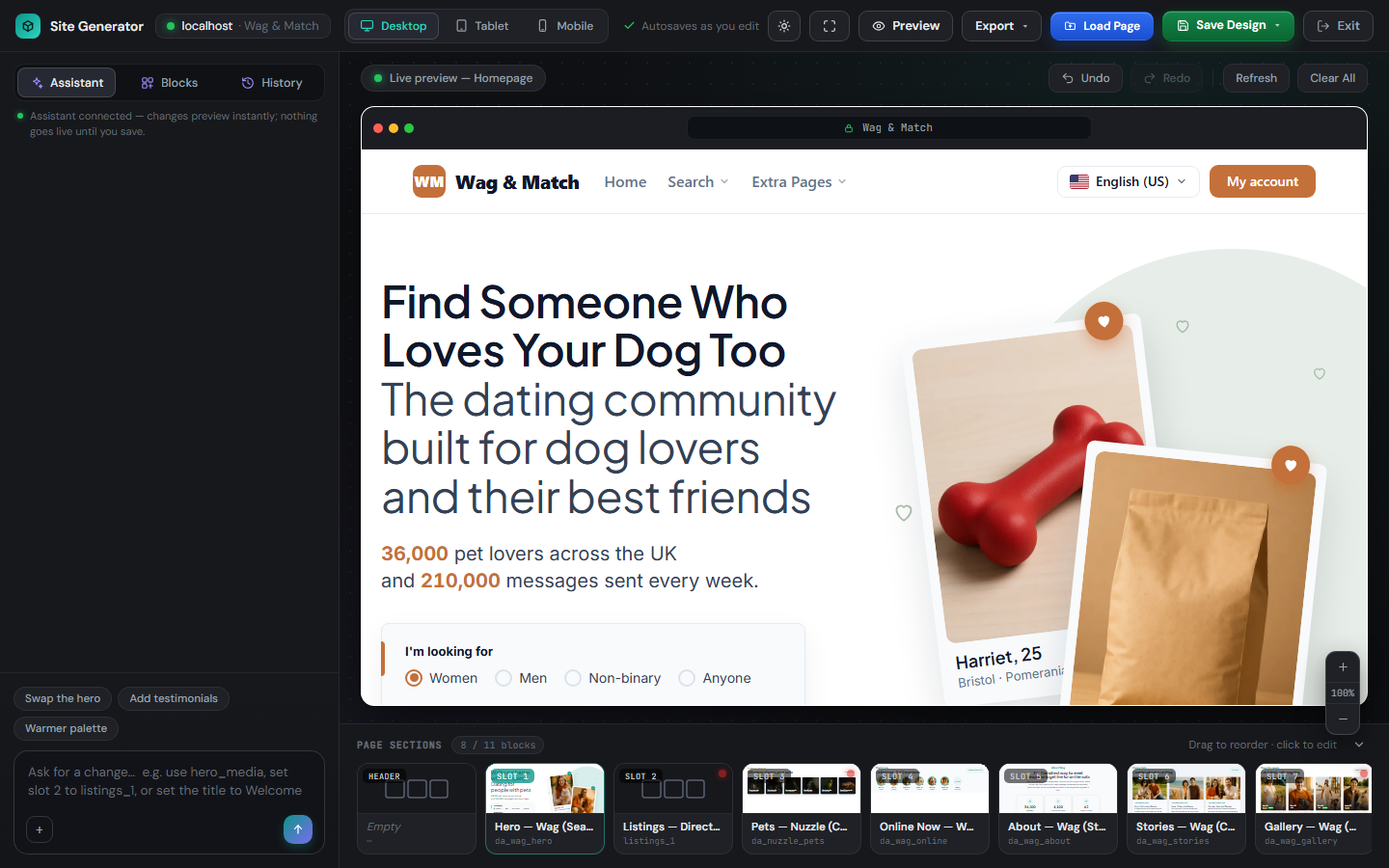
Task: Click Home in the preview navigation
Action: [x=625, y=181]
